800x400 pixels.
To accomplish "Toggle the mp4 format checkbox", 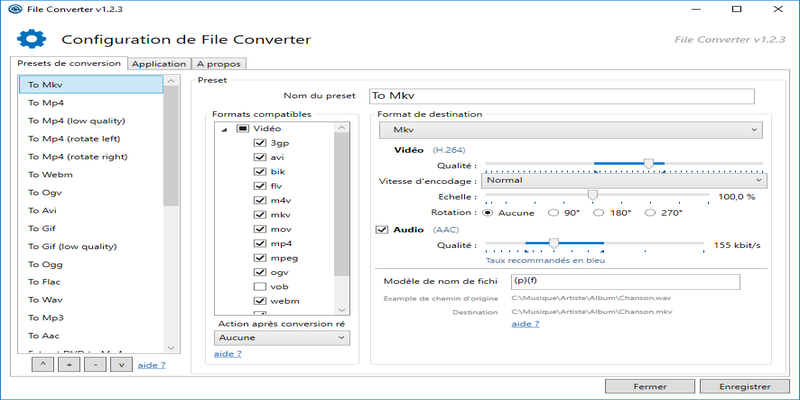I will tap(260, 243).
